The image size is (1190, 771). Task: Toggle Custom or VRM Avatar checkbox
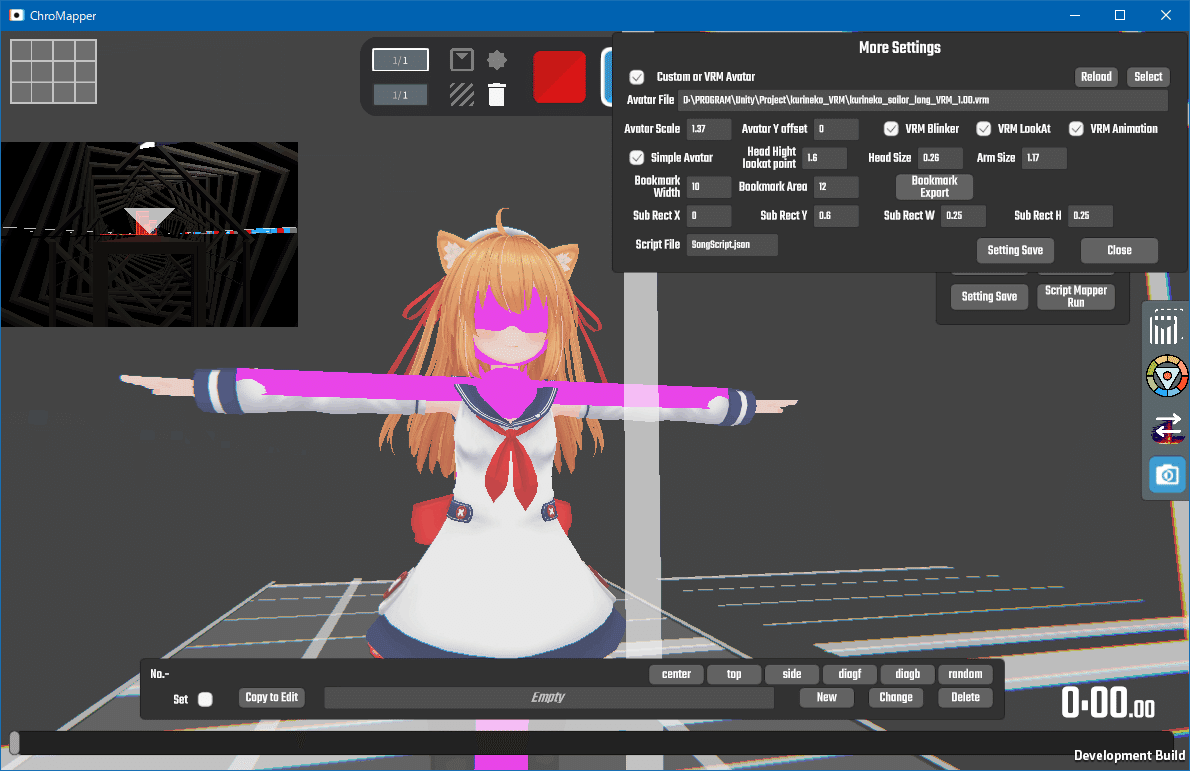(637, 77)
